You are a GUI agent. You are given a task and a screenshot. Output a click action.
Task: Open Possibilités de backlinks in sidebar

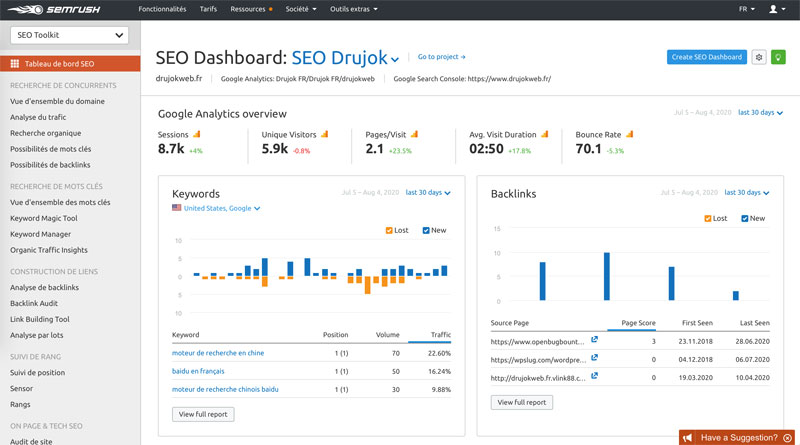click(50, 165)
